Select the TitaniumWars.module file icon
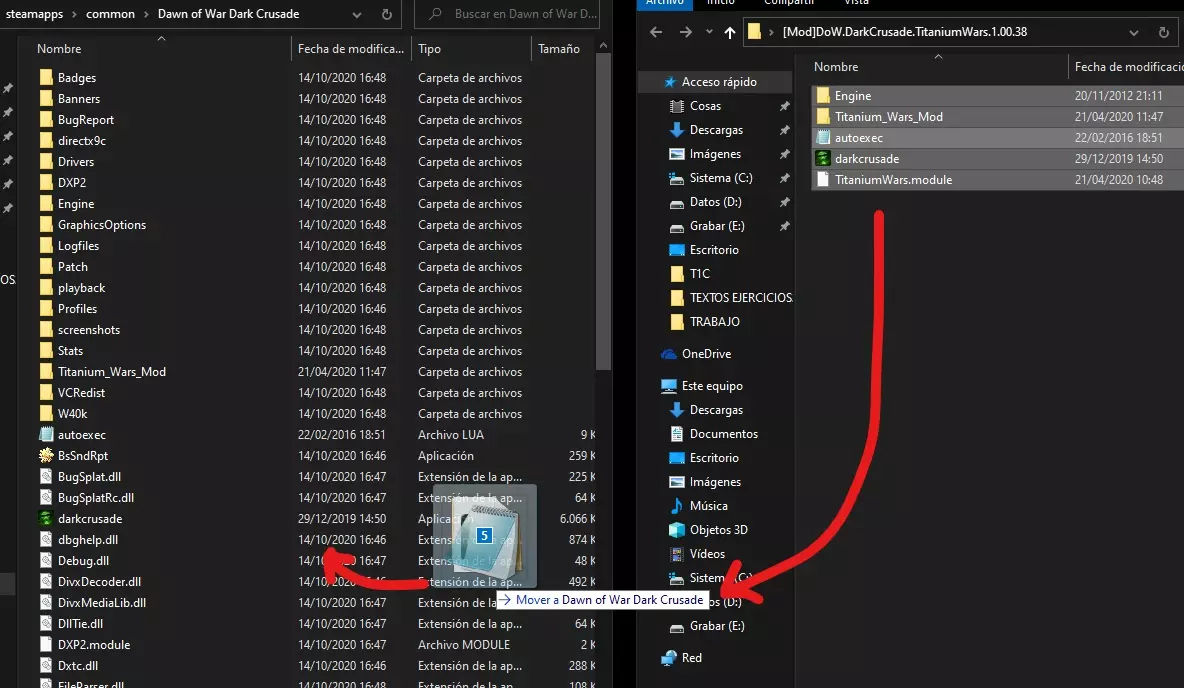The image size is (1184, 688). (823, 180)
